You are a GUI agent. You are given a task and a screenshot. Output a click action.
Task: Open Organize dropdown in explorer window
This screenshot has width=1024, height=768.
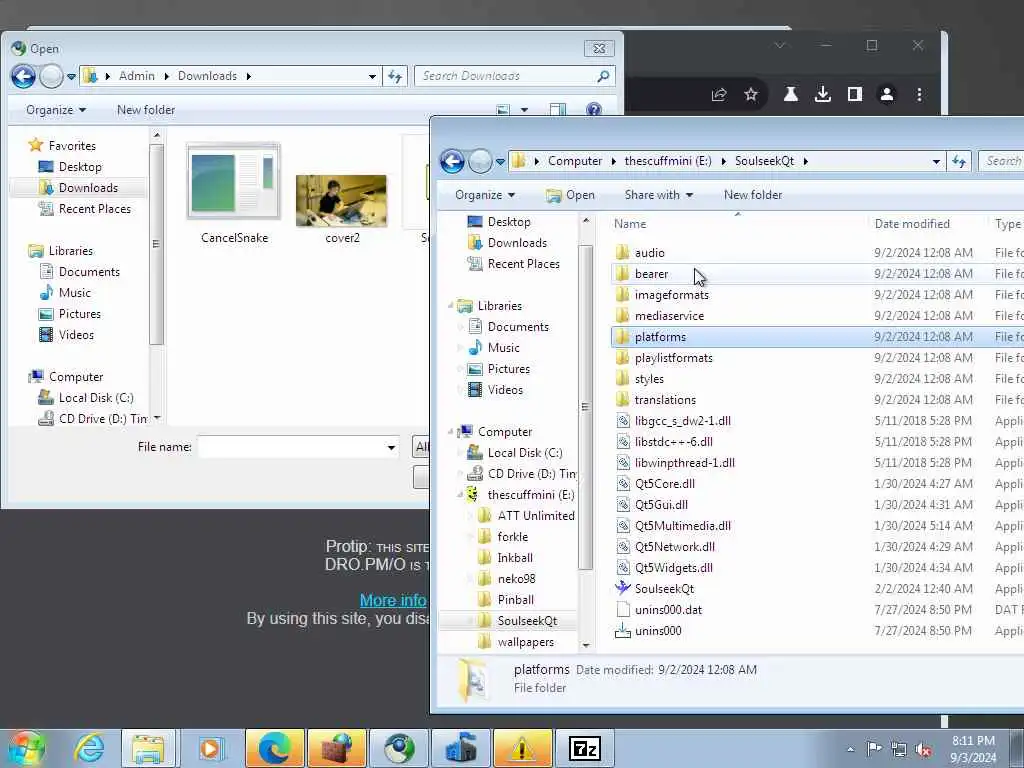click(485, 195)
